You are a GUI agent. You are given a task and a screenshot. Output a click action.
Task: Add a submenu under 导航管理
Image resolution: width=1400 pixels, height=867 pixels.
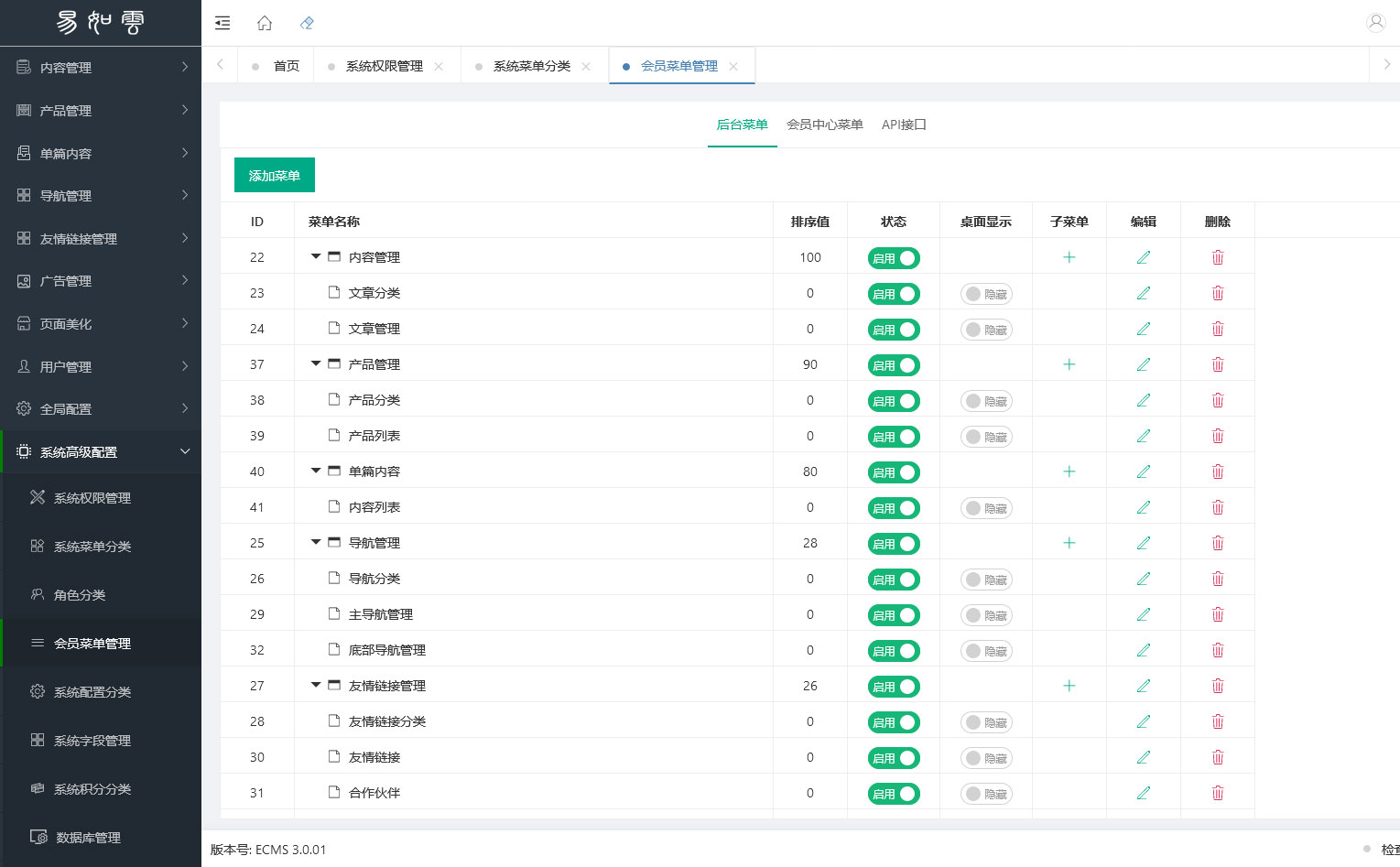click(x=1069, y=543)
